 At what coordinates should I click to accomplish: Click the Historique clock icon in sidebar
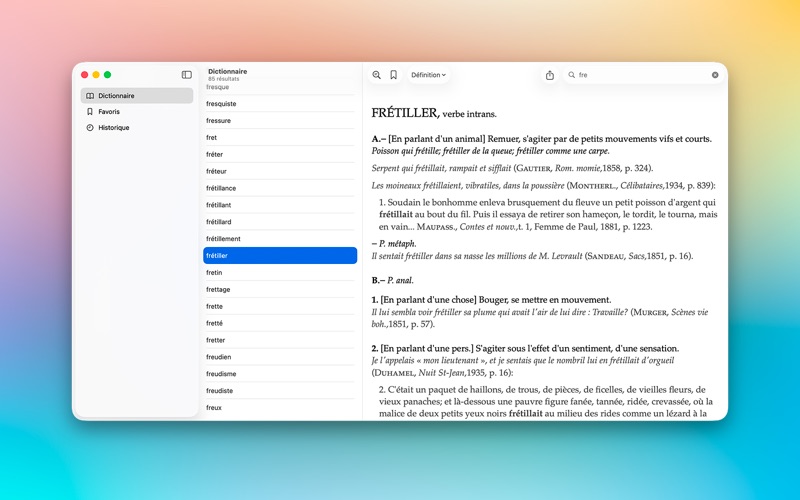point(90,128)
